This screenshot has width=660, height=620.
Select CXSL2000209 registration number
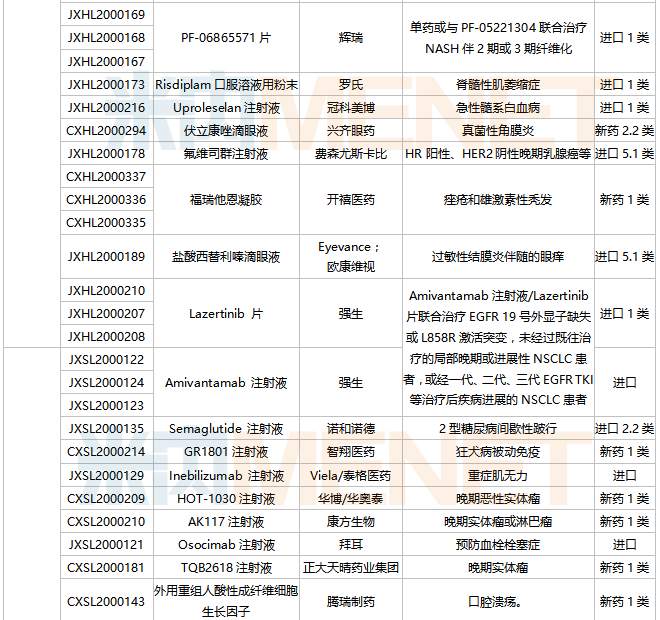(x=106, y=499)
